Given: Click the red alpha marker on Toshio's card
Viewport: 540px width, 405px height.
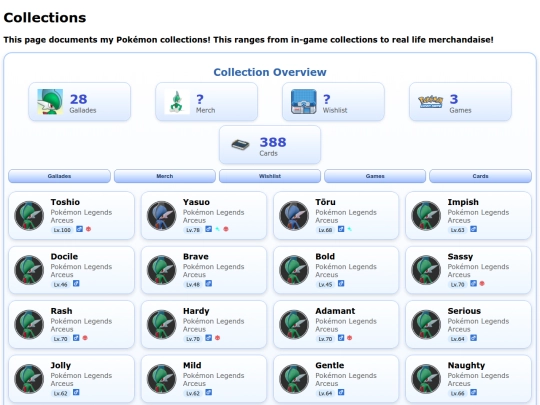Looking at the screenshot, I should [89, 229].
